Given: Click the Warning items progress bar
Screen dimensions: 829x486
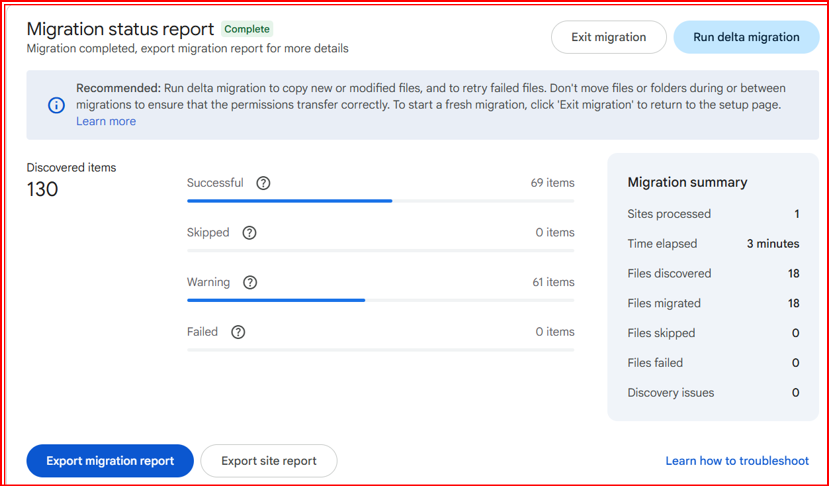Looking at the screenshot, I should (380, 300).
